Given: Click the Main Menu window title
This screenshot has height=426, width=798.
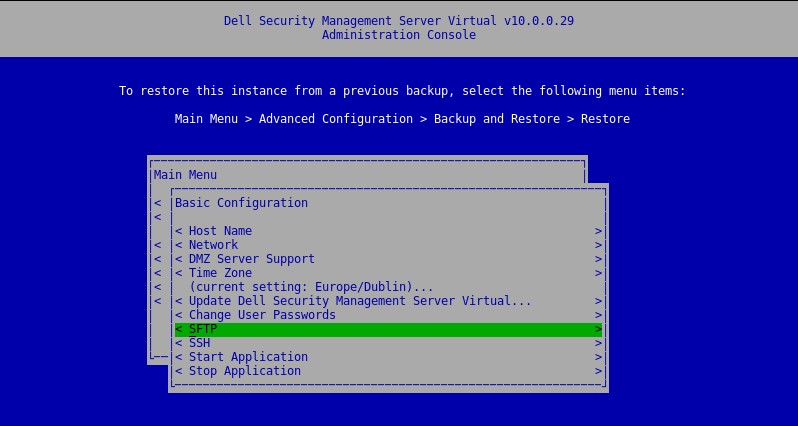Looking at the screenshot, I should [x=185, y=175].
